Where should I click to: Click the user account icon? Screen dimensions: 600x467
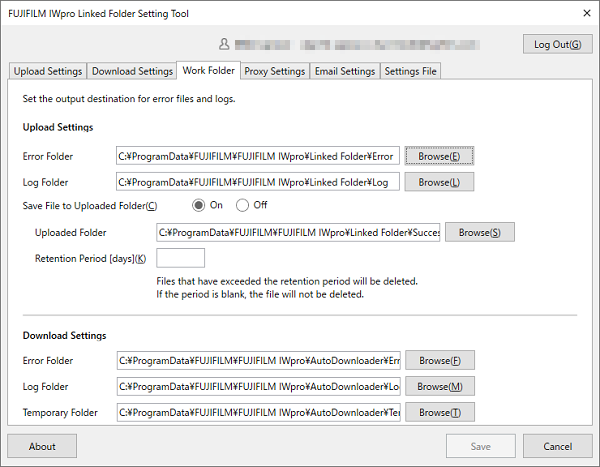tap(224, 44)
